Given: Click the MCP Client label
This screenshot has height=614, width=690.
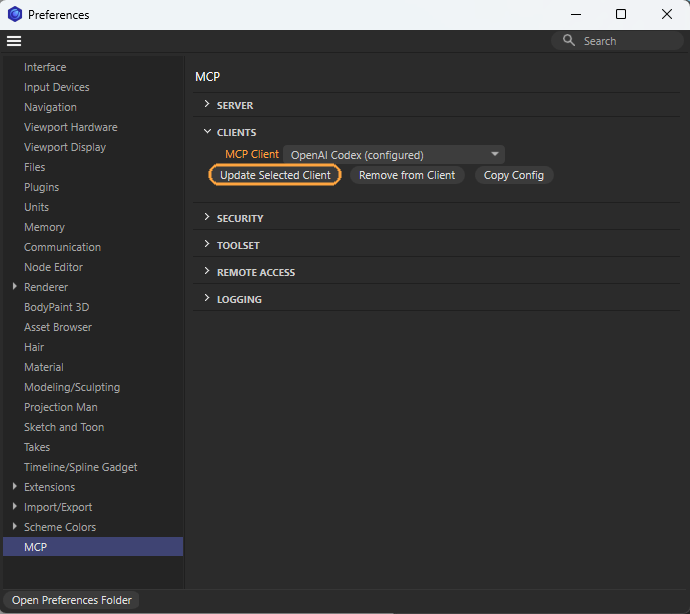Looking at the screenshot, I should coord(252,154).
